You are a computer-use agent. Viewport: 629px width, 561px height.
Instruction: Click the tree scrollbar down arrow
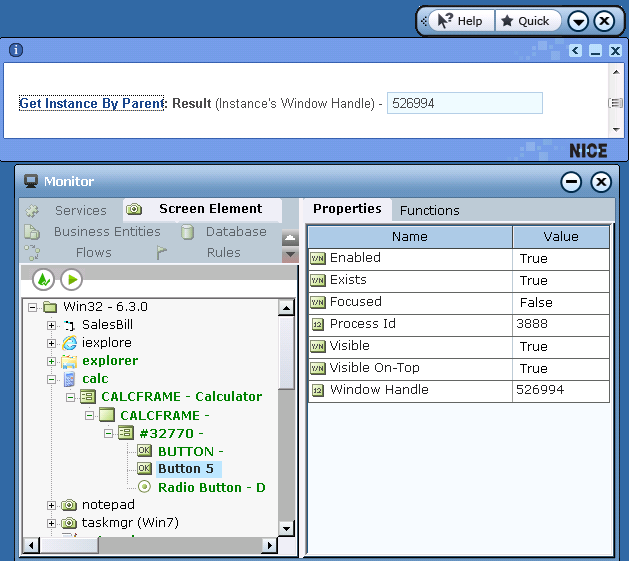click(x=286, y=528)
